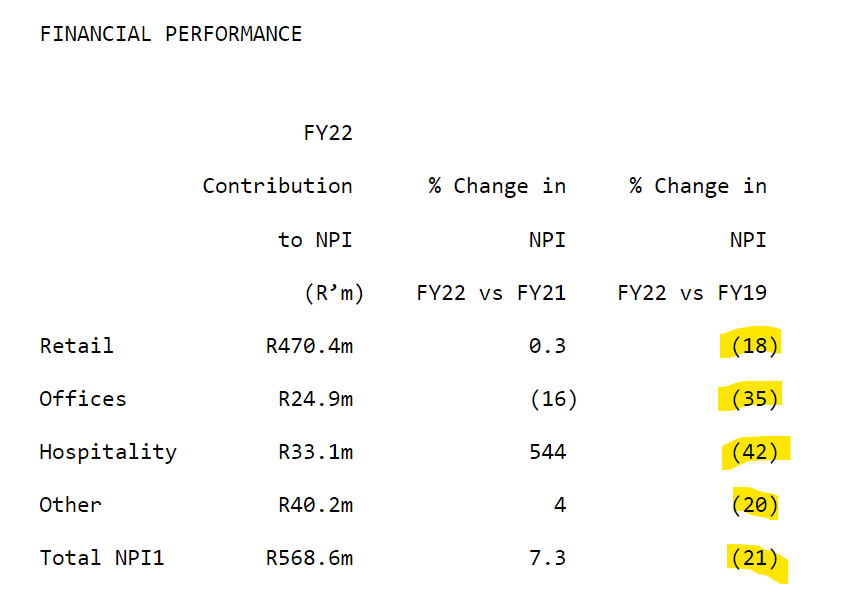Click the R40.2m Other contribution value
The height and width of the screenshot is (598, 846).
[x=315, y=505]
